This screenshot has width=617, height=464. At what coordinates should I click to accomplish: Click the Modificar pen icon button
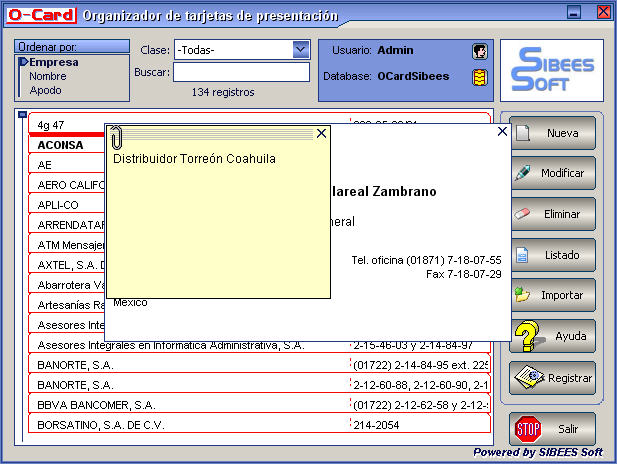coord(552,173)
